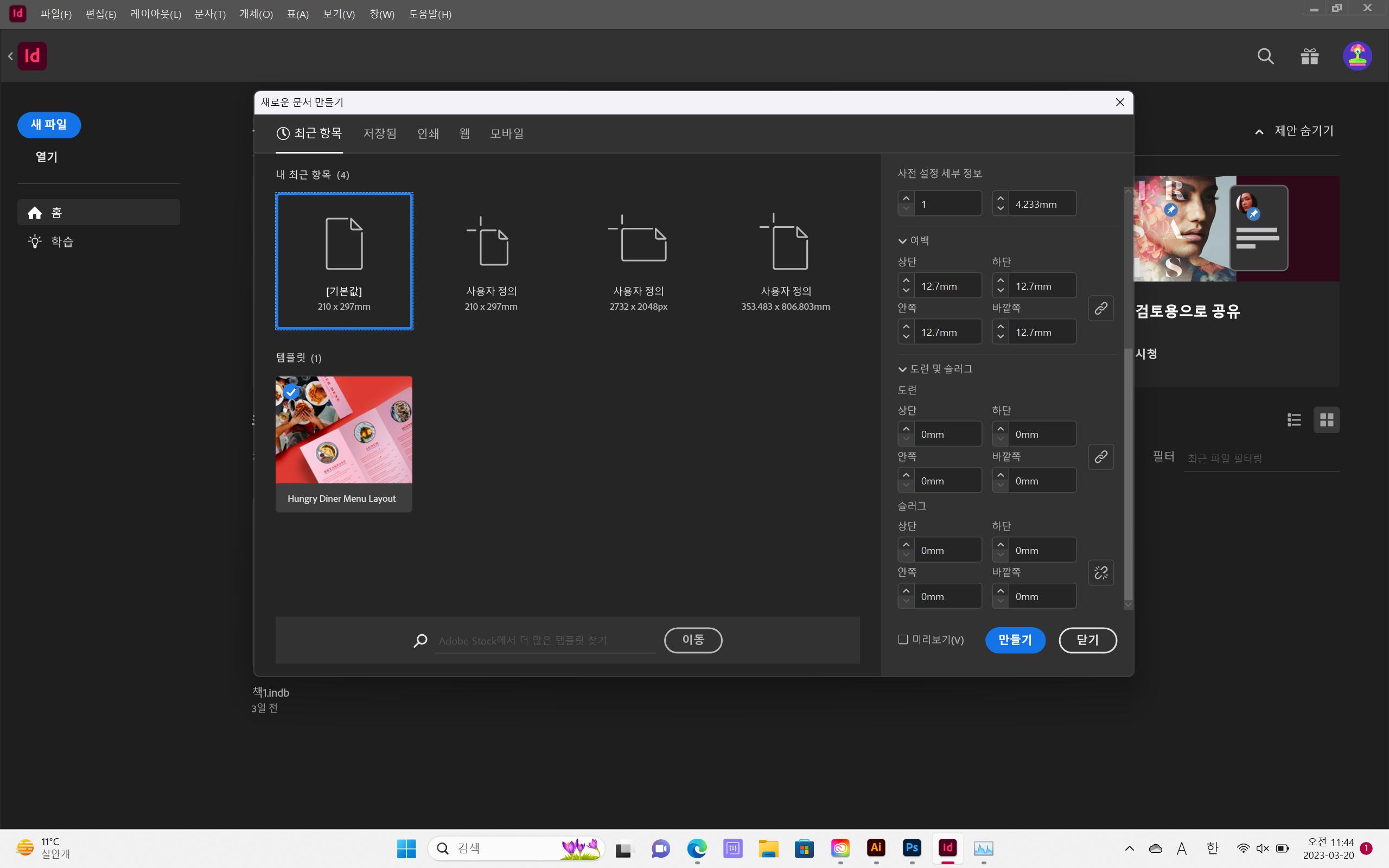Switch to the 인쇄 print tab

tap(428, 133)
